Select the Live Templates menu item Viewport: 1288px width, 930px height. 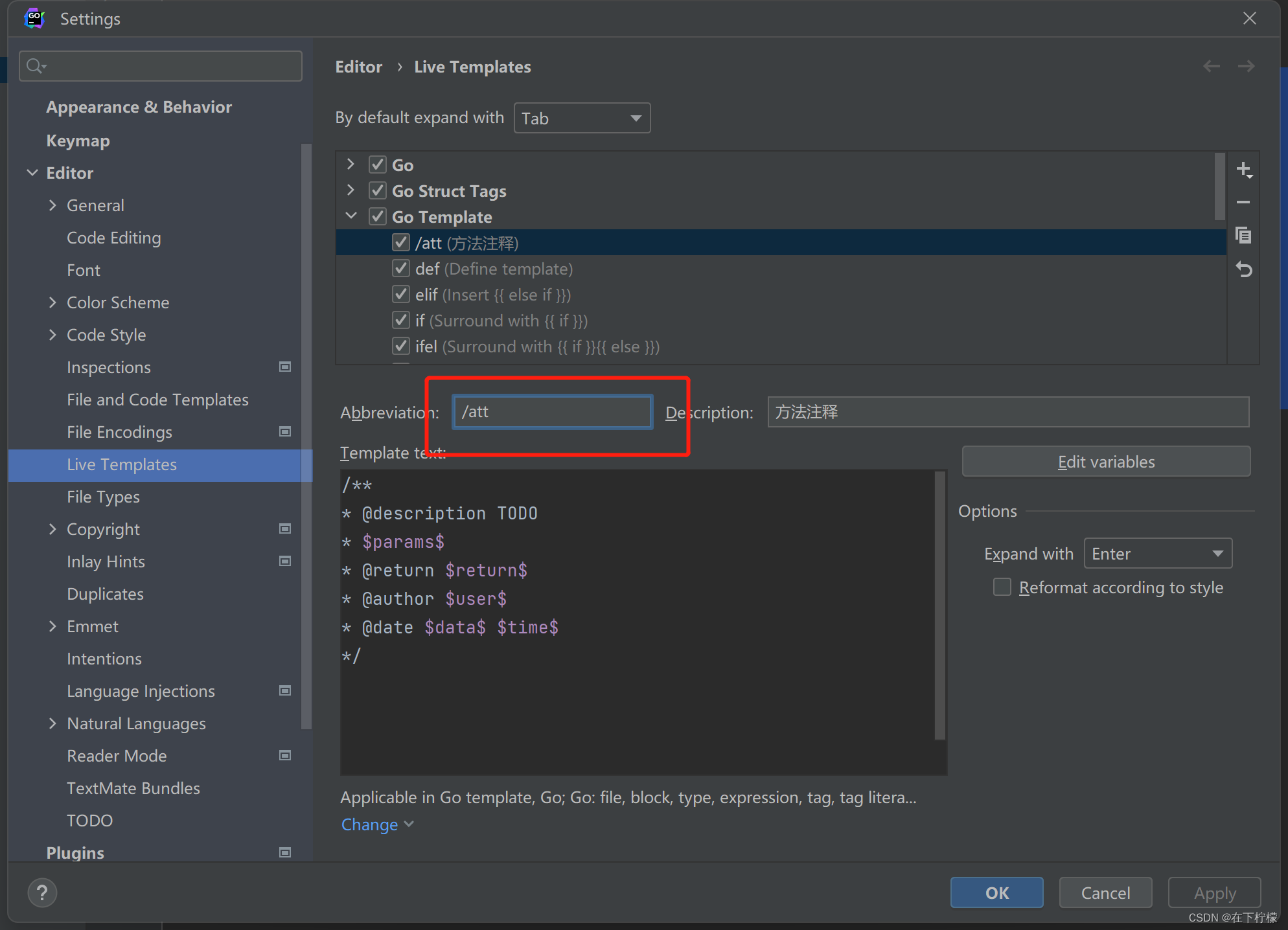click(122, 464)
